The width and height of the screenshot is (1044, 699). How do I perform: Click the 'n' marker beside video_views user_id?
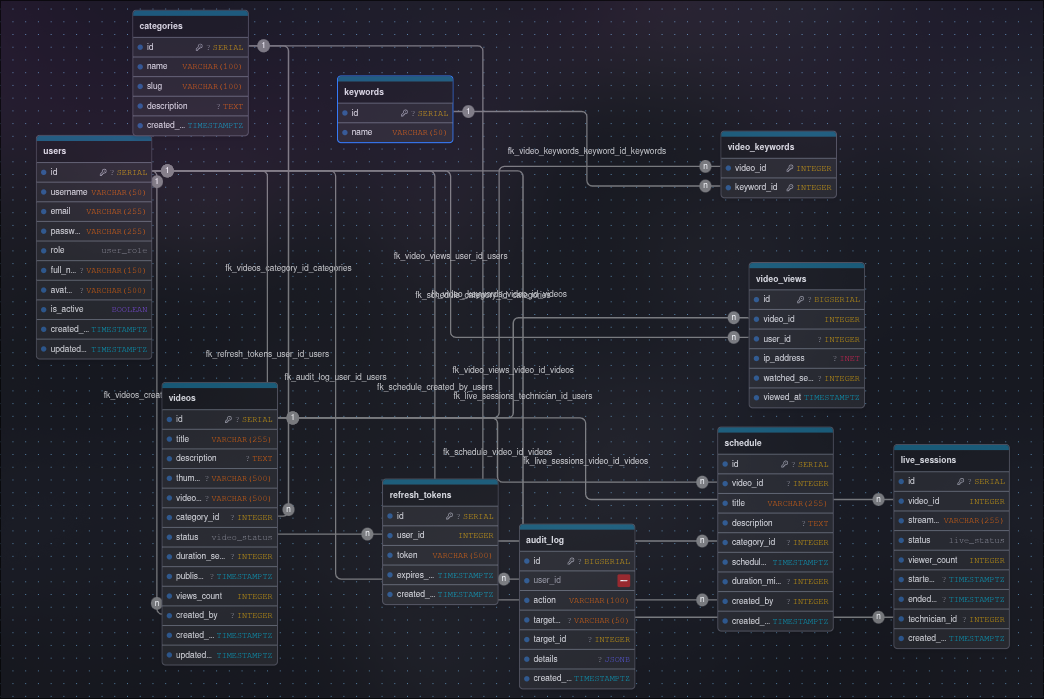tap(734, 338)
